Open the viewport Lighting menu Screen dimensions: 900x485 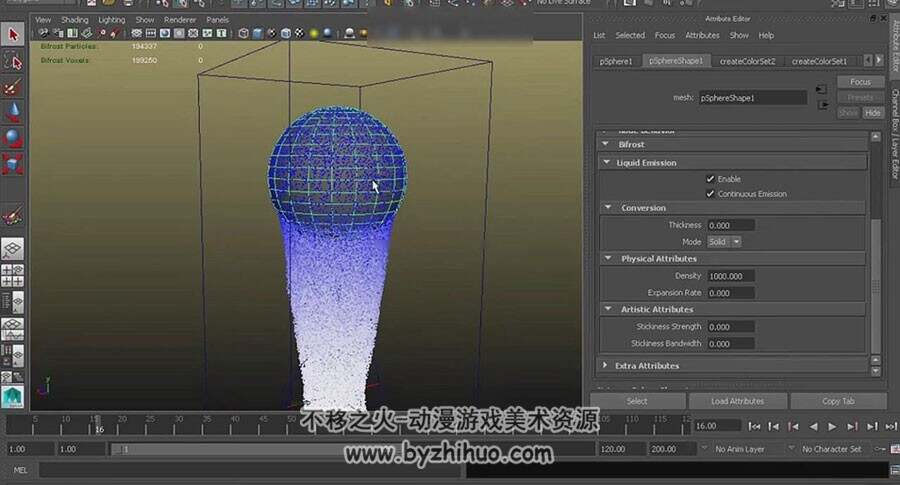pyautogui.click(x=111, y=20)
